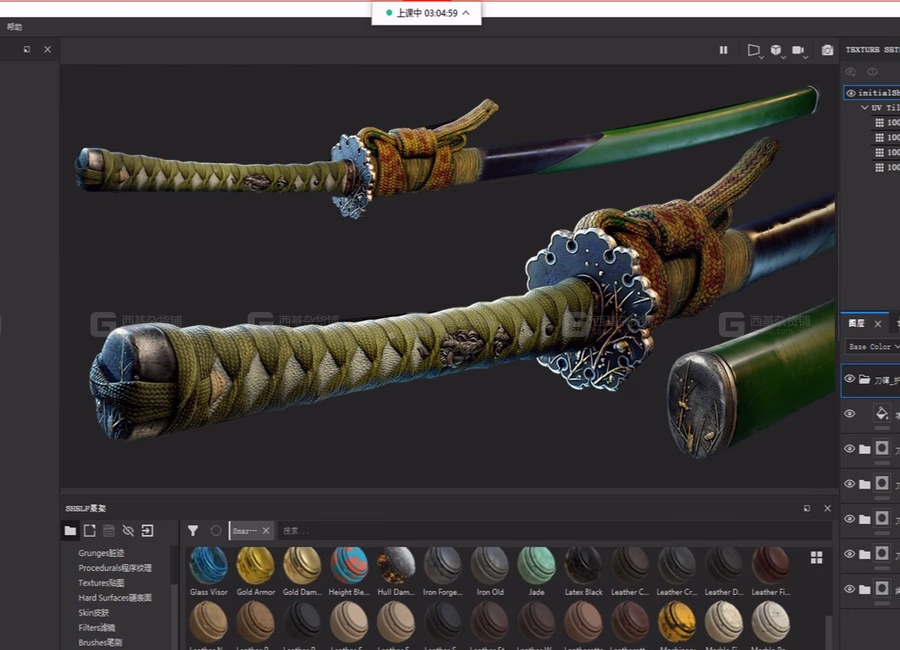Click the shelf import resource icon
Viewport: 900px width, 650px height.
[148, 531]
